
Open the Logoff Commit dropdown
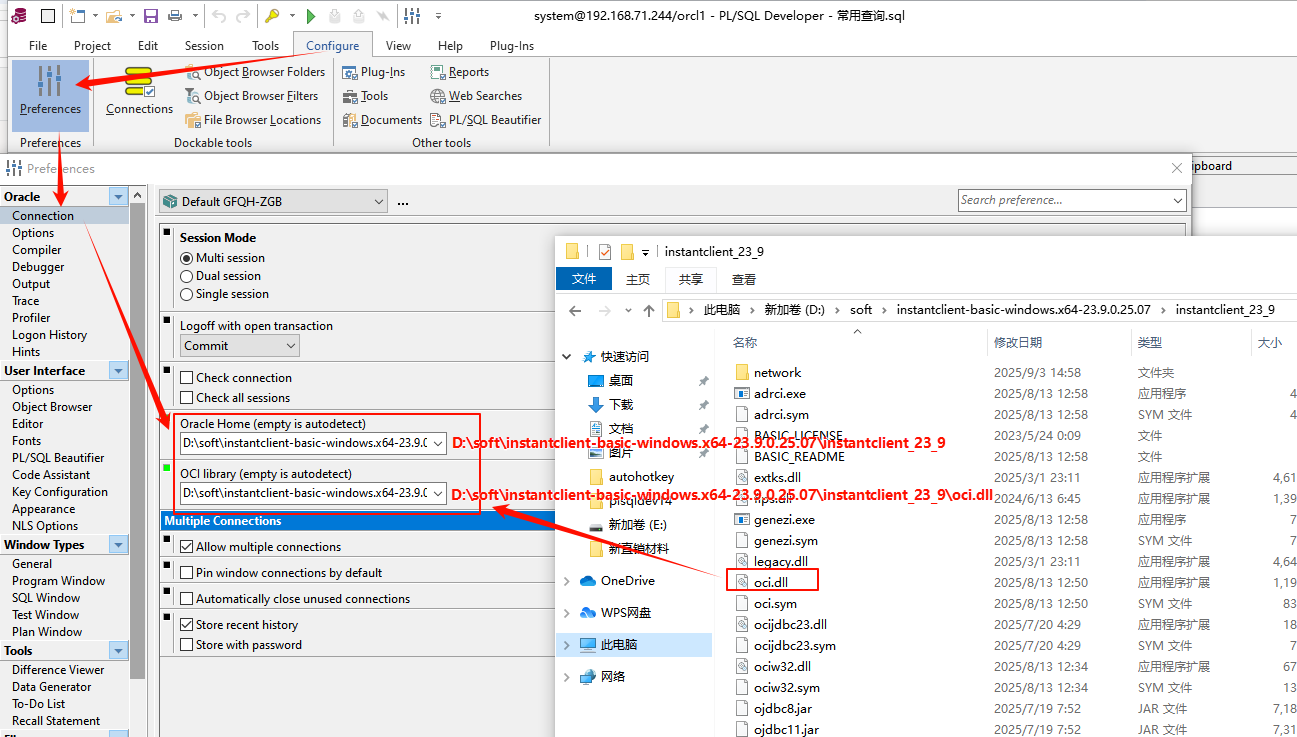tap(240, 346)
